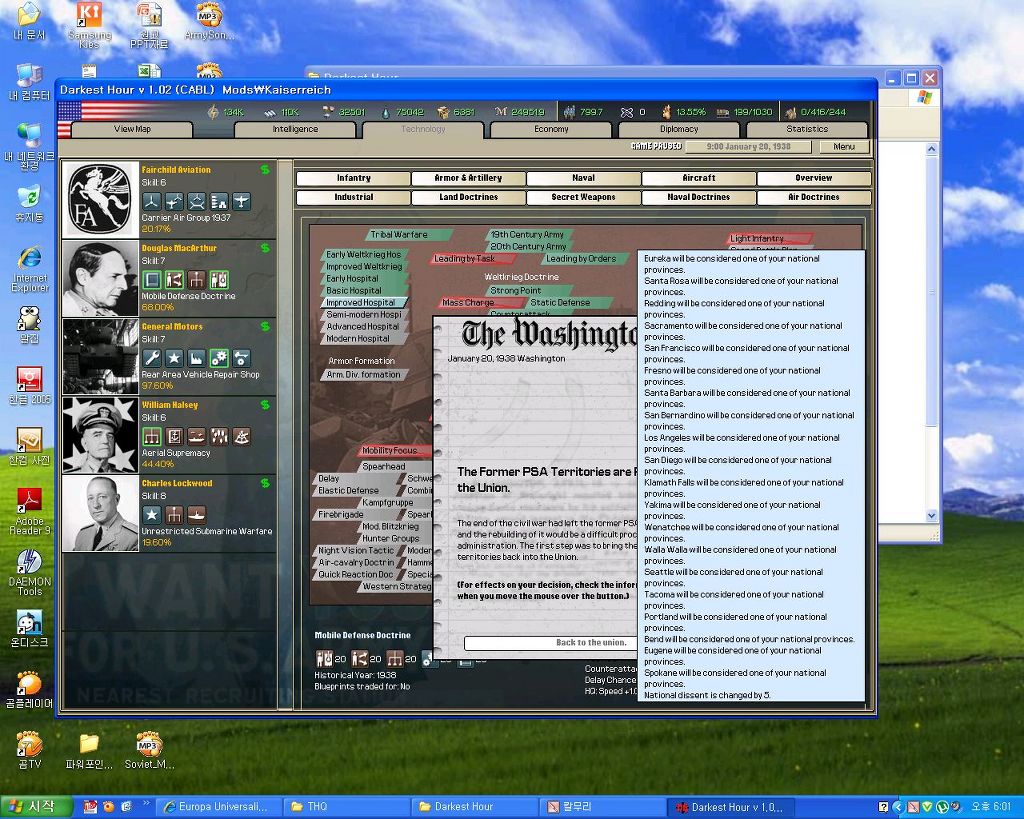Screen dimensions: 1024x819
Task: Show the Secret Weapons category
Action: 583,197
